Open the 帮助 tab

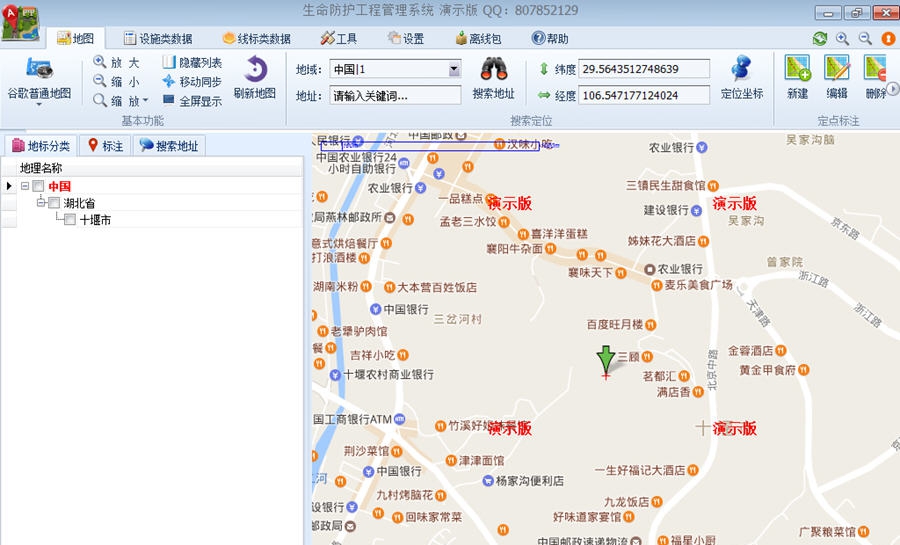[x=550, y=38]
